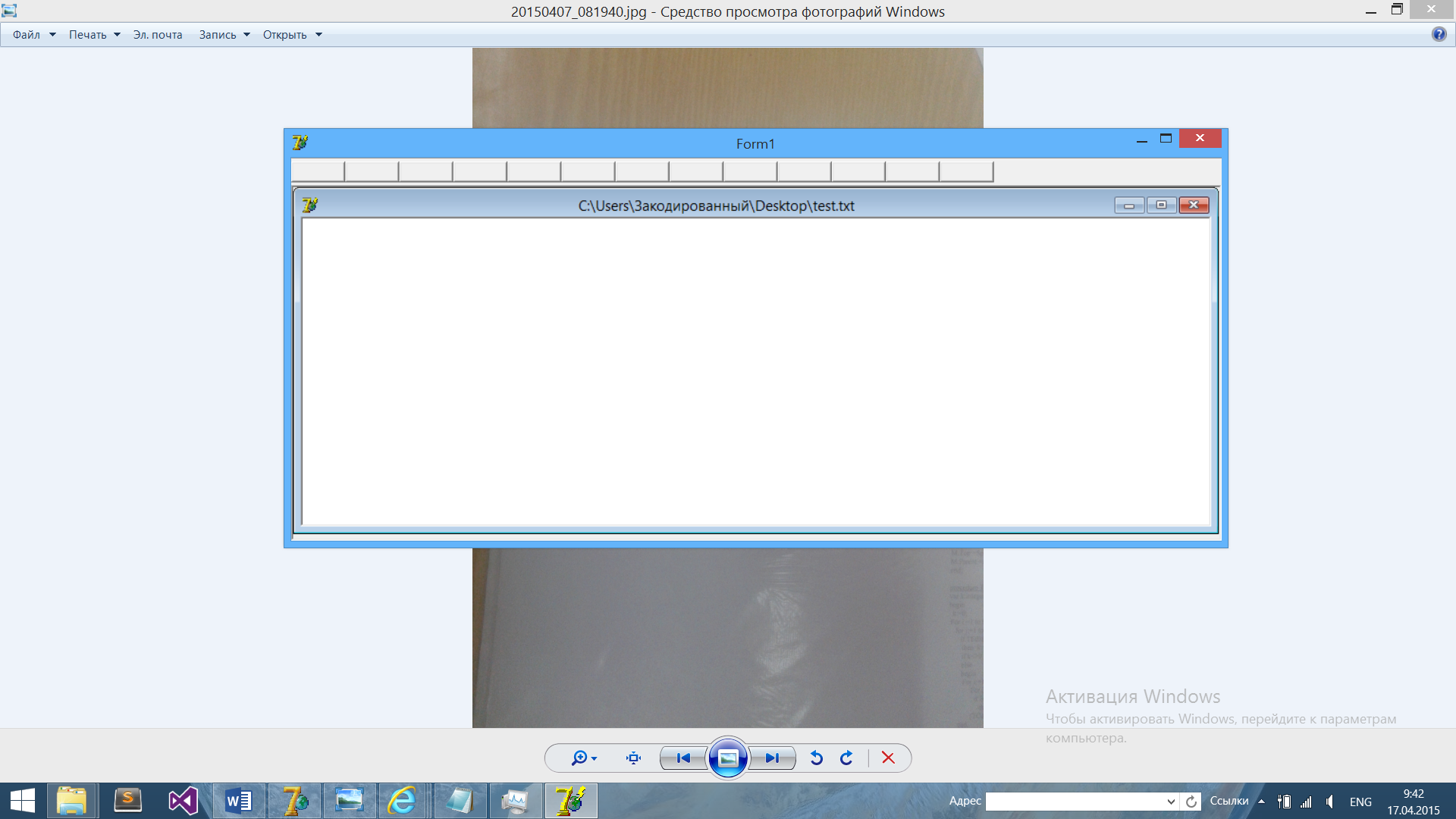Click the Ссылки toolbar label
The image size is (1456, 819).
click(x=1228, y=801)
